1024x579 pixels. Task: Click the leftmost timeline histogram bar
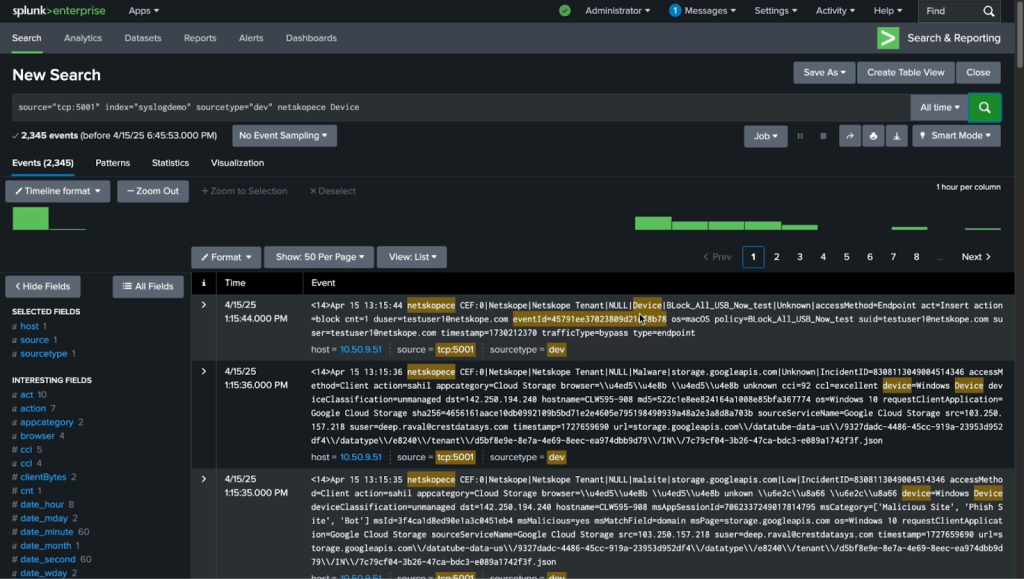[x=30, y=219]
